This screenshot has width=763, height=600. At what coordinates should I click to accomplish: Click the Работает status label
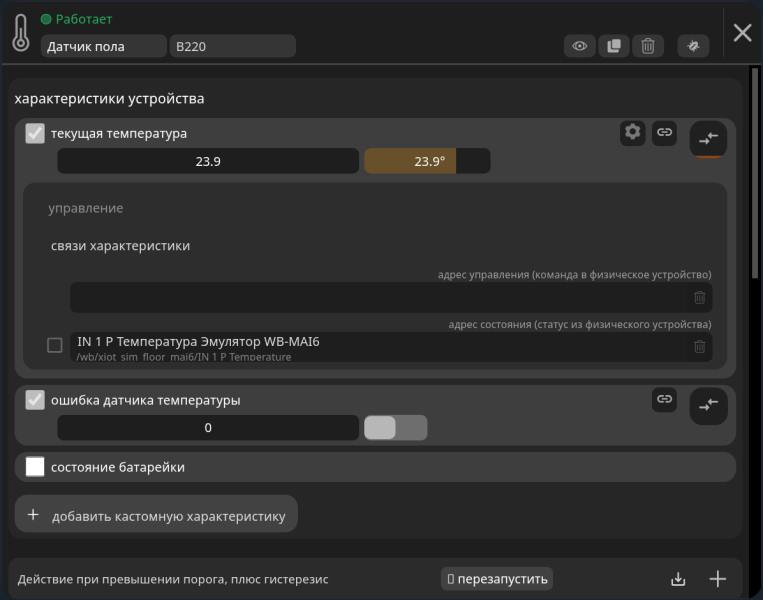click(84, 19)
